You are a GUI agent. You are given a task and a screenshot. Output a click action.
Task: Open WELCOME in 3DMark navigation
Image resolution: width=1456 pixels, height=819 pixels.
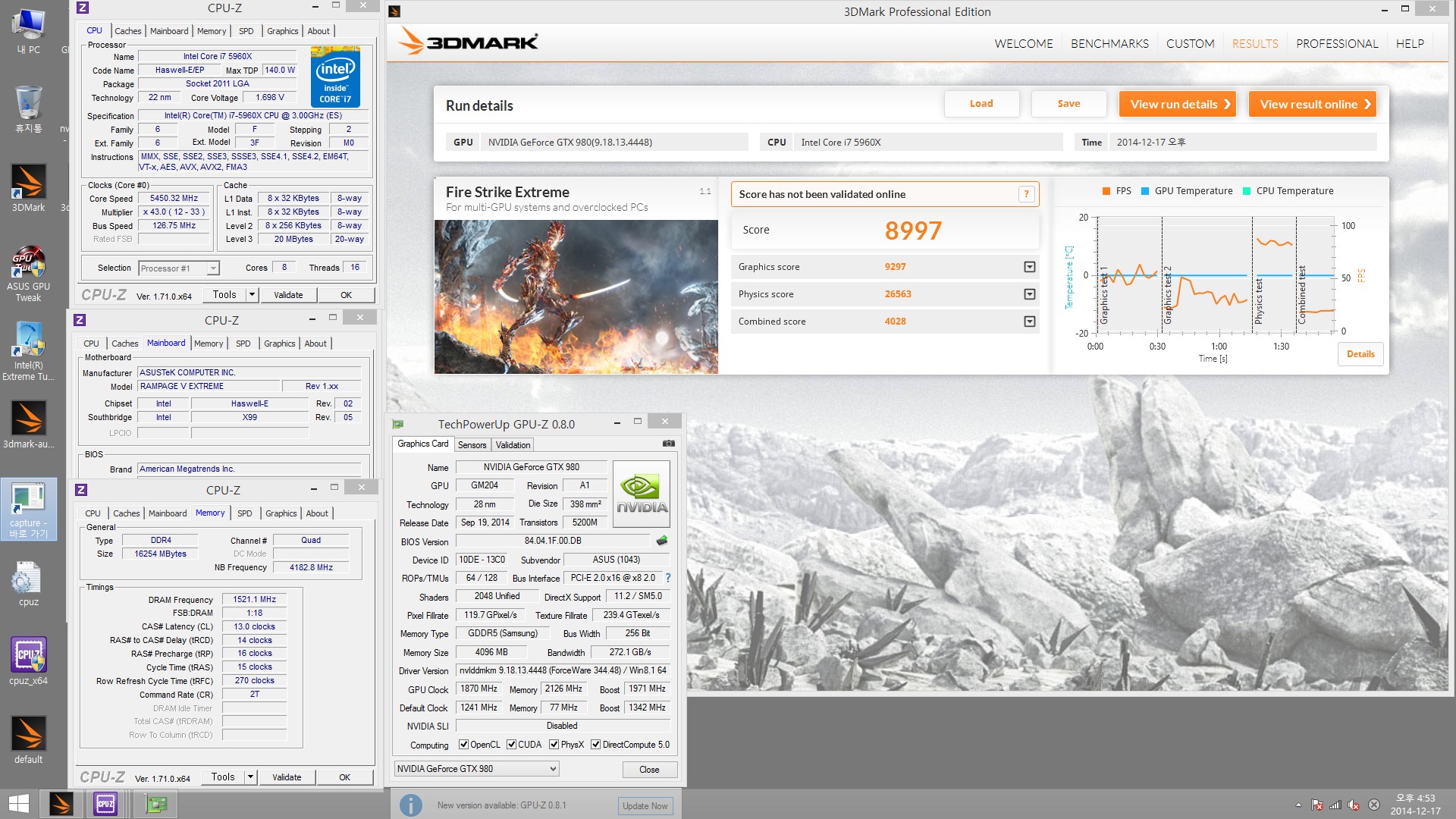[1024, 44]
